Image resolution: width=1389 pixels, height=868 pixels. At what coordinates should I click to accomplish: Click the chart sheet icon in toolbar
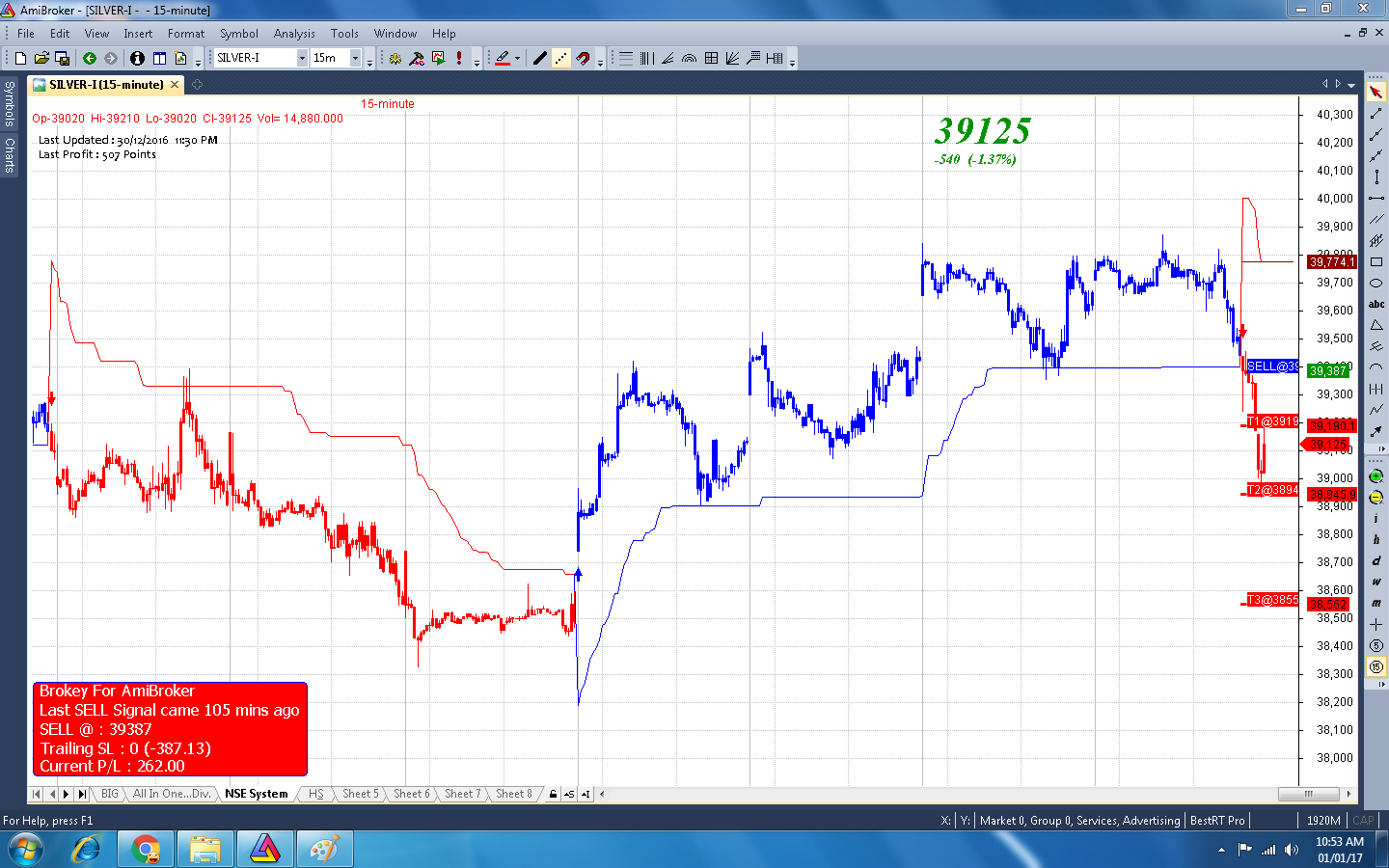coord(180,58)
